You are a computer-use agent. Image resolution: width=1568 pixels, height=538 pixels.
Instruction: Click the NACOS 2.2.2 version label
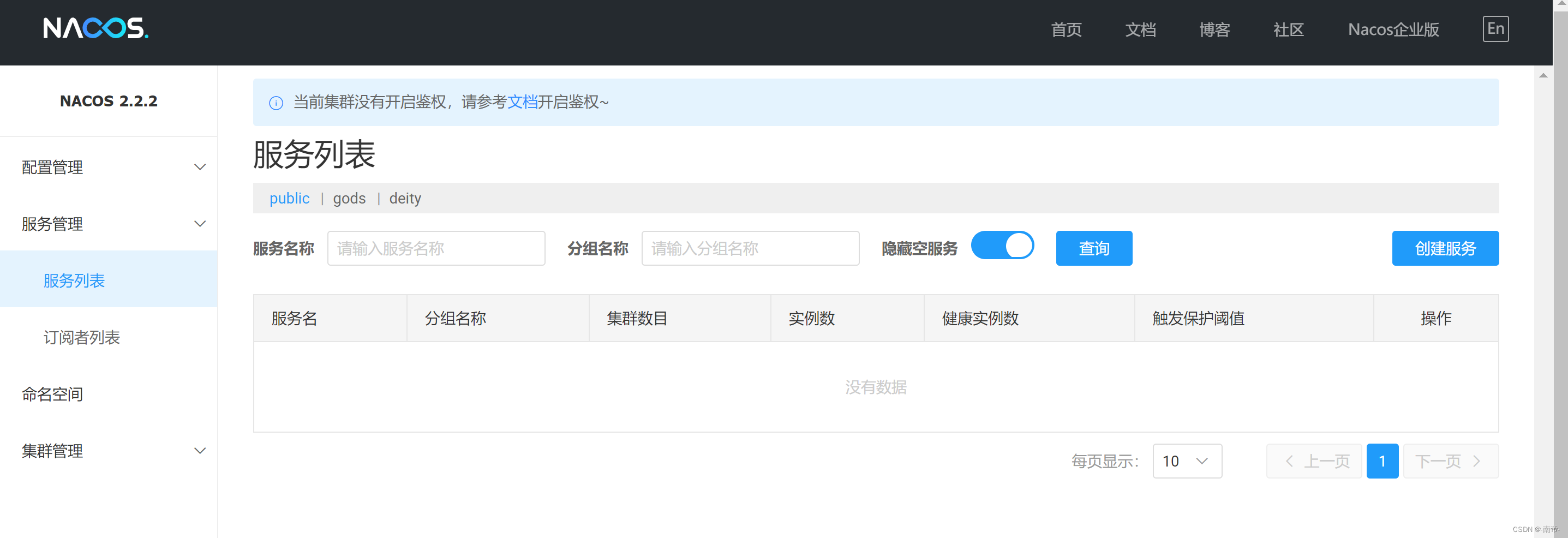click(109, 101)
